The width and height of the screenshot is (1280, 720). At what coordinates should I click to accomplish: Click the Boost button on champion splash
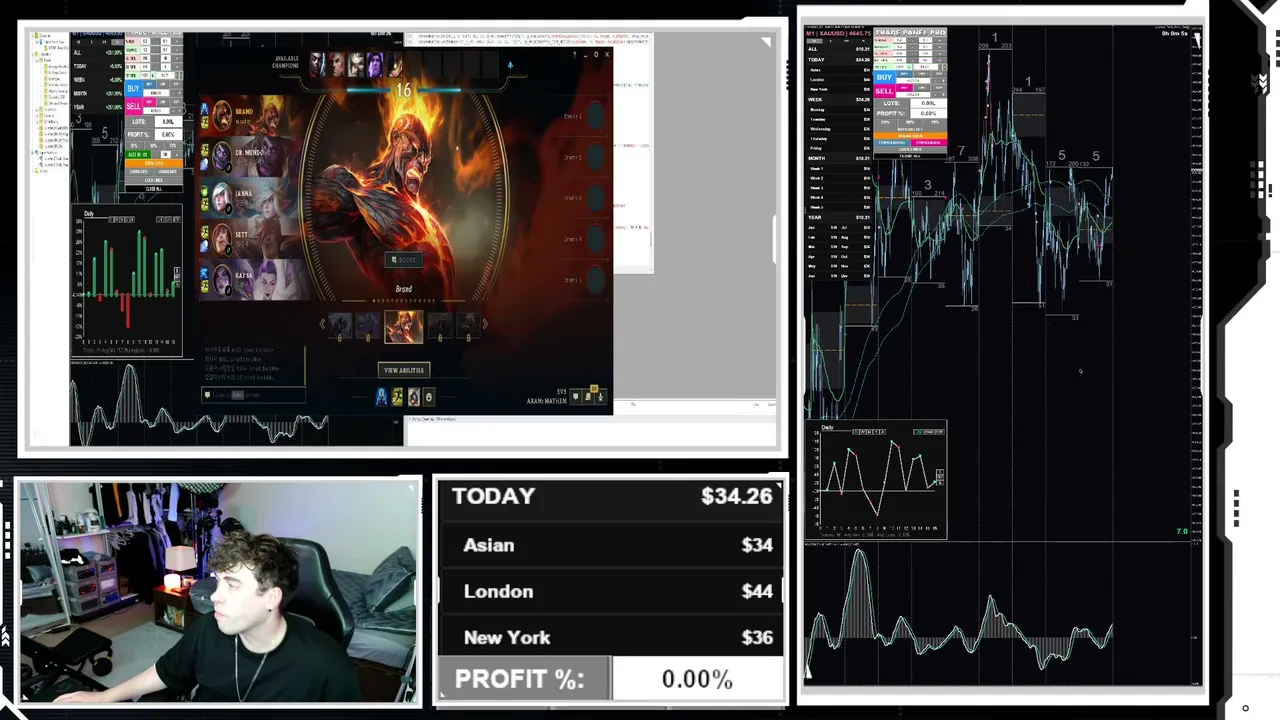click(x=405, y=260)
